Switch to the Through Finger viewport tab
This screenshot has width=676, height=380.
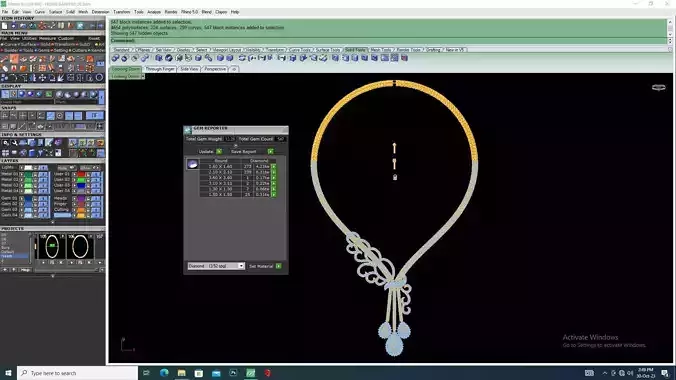(160, 69)
